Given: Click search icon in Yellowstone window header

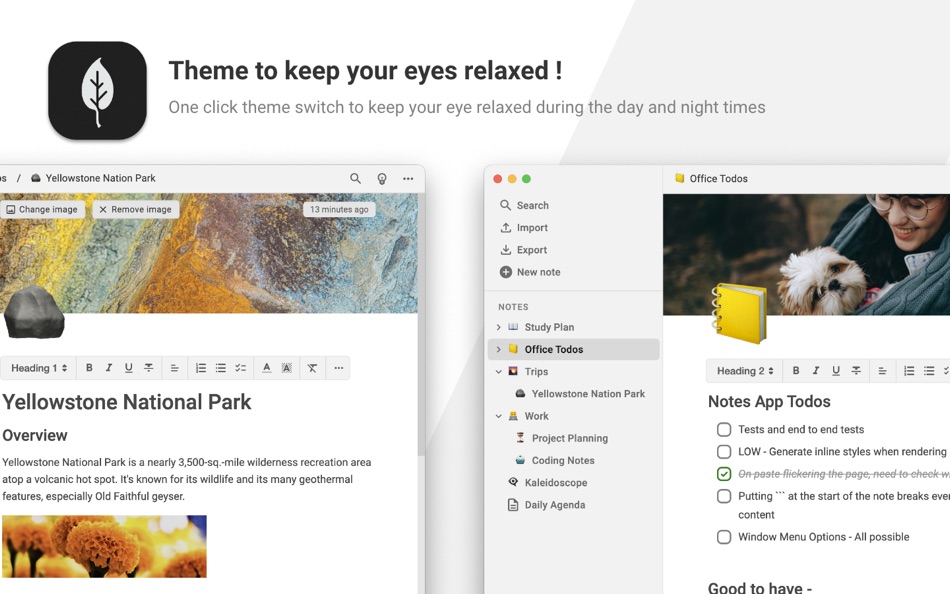Looking at the screenshot, I should click(x=355, y=178).
